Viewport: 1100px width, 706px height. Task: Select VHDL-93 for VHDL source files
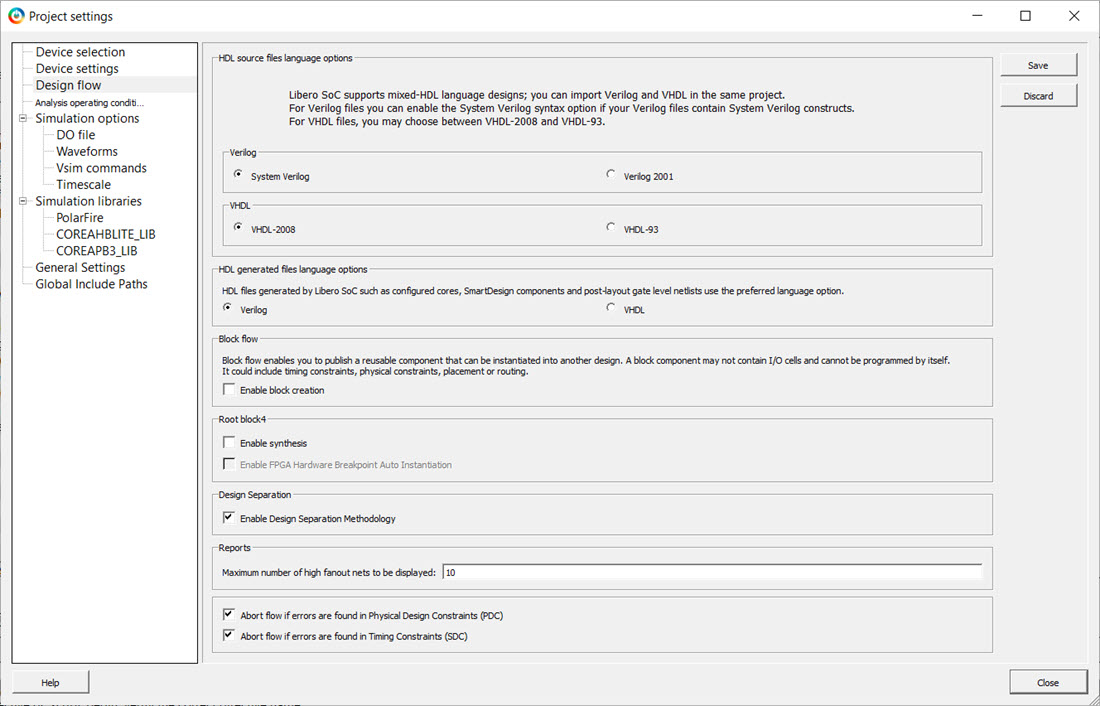(x=611, y=228)
